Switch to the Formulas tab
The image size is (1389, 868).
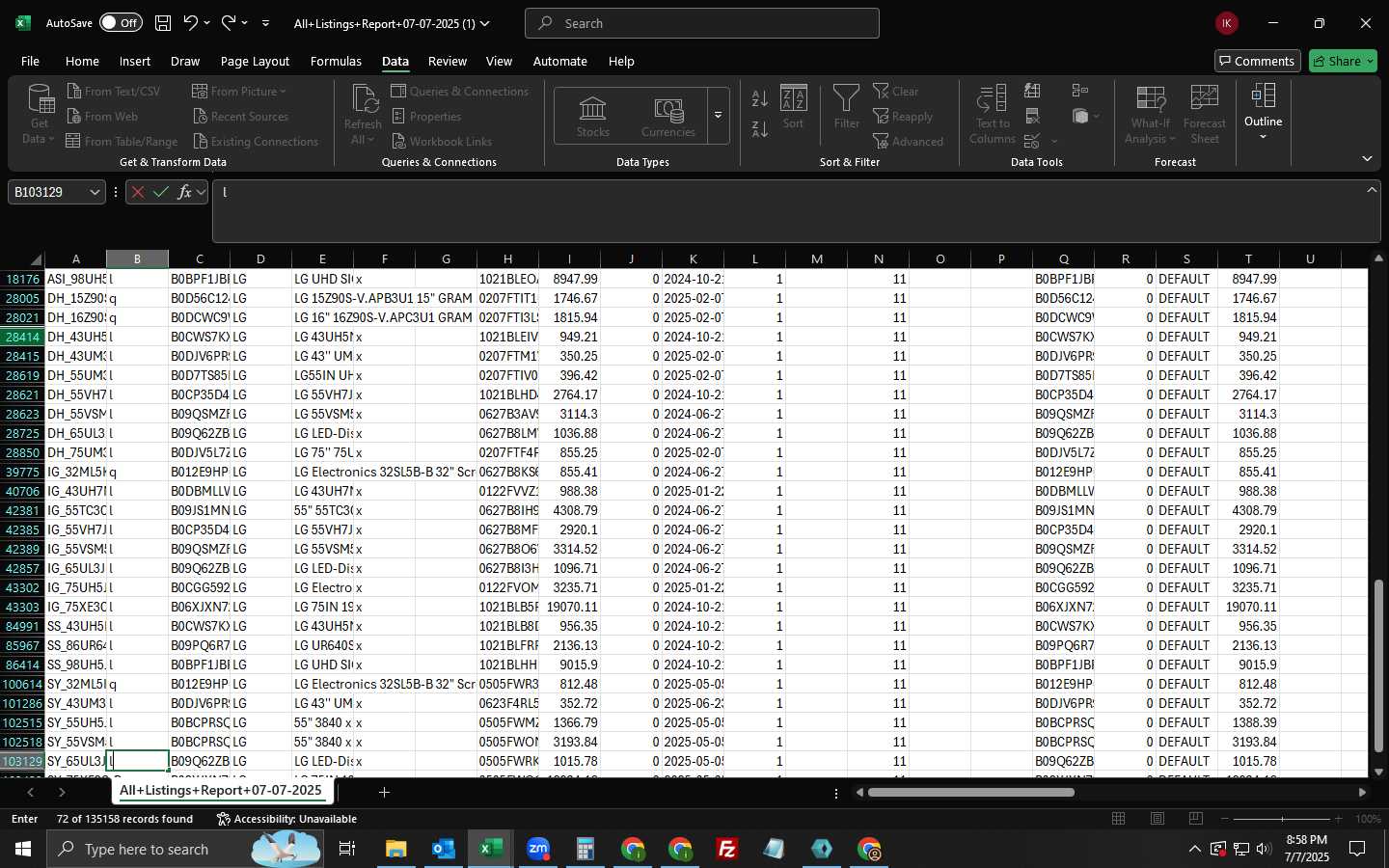[x=336, y=61]
